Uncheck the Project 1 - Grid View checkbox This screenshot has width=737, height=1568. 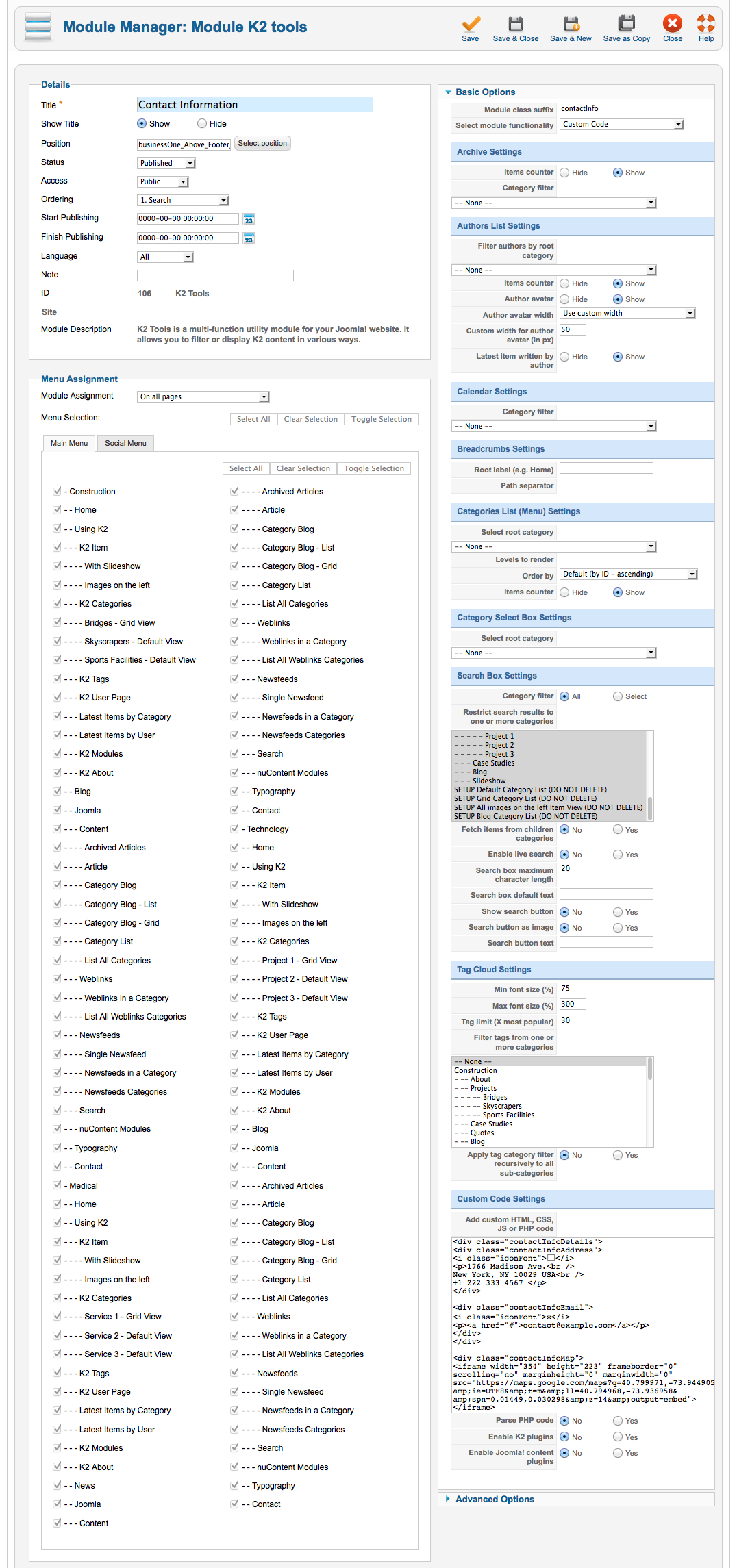click(234, 960)
